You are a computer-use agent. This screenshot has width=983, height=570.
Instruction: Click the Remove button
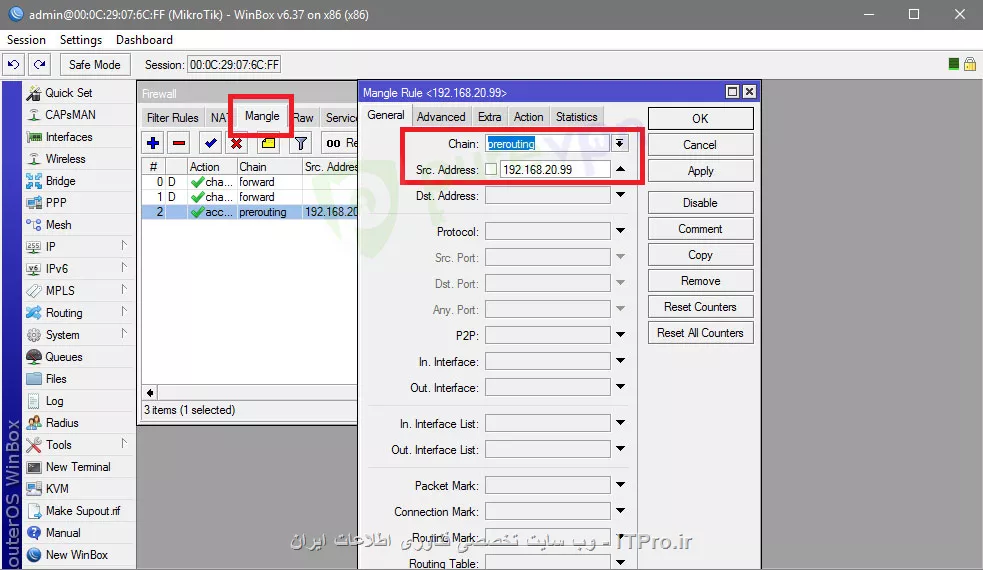(700, 281)
